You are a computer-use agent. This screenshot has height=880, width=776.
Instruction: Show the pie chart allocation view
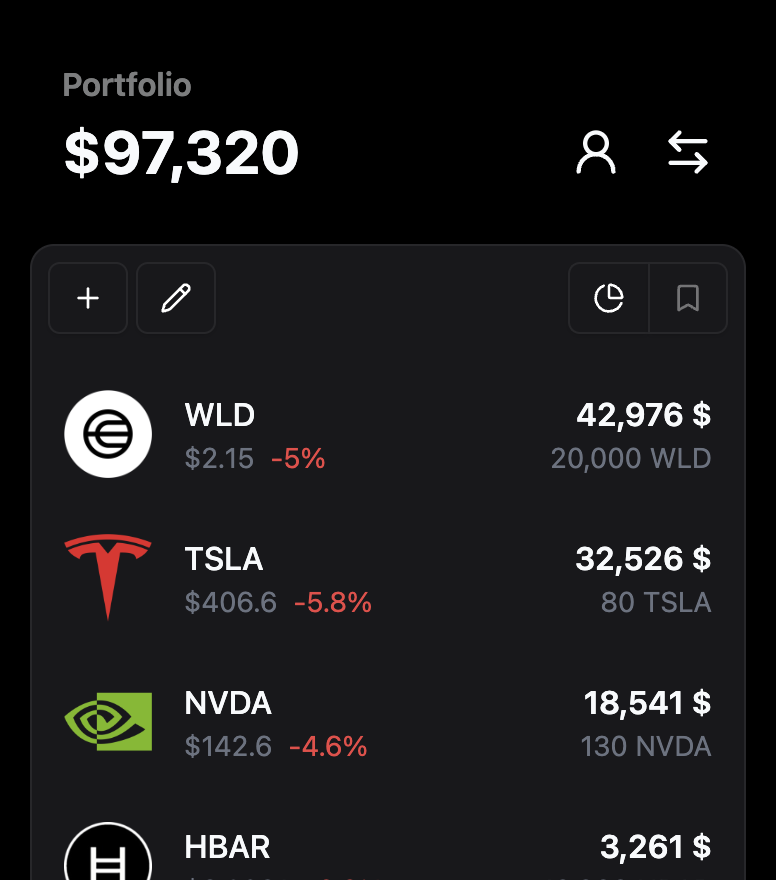(x=609, y=298)
